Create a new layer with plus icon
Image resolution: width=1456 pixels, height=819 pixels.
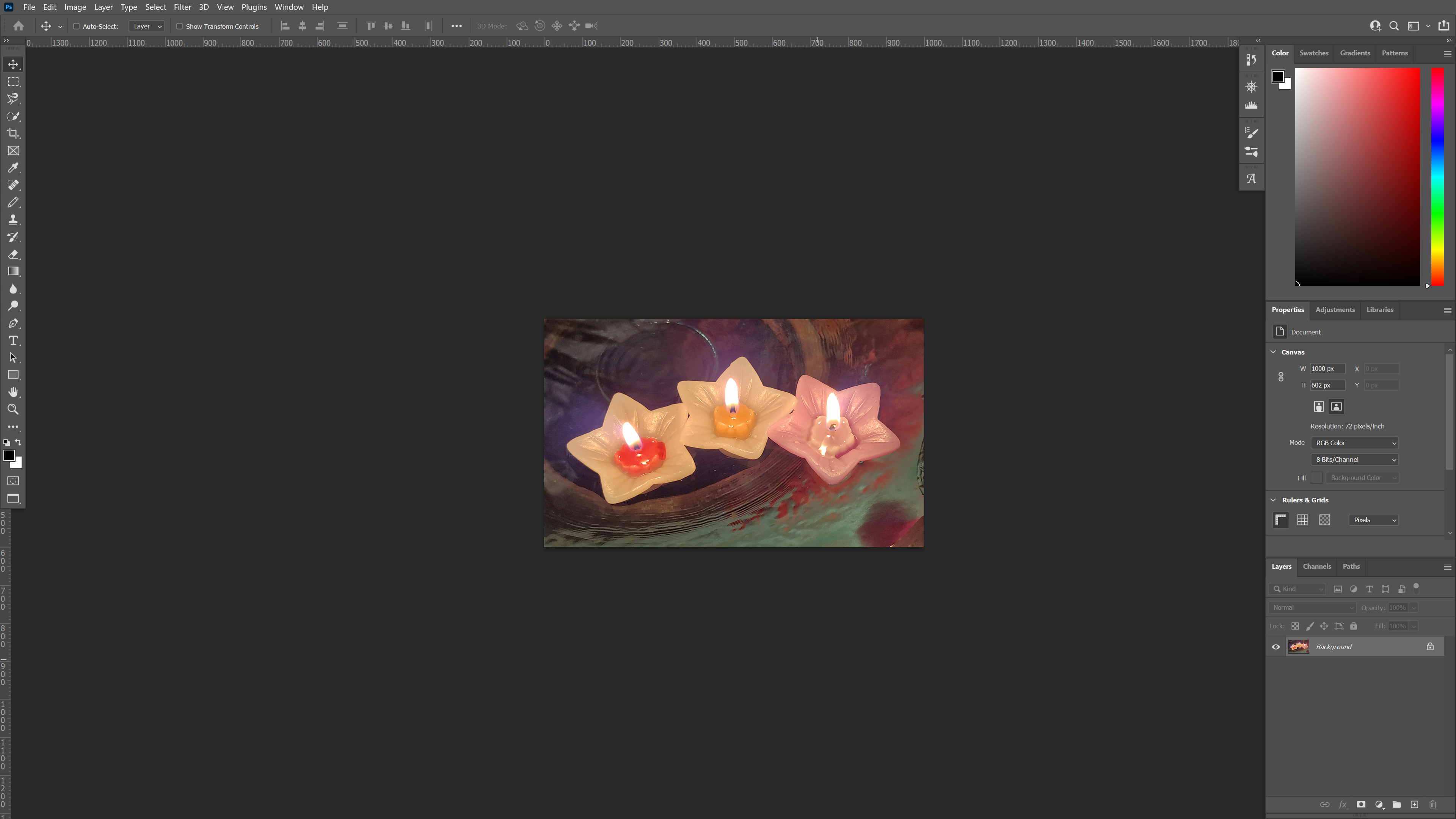(1414, 804)
